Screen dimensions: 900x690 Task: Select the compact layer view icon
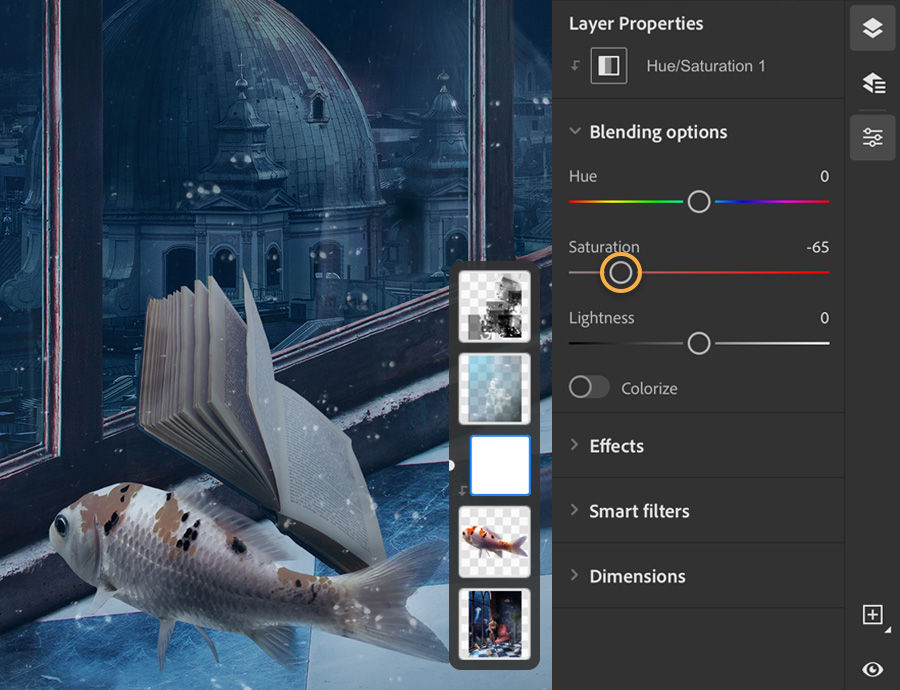871,83
